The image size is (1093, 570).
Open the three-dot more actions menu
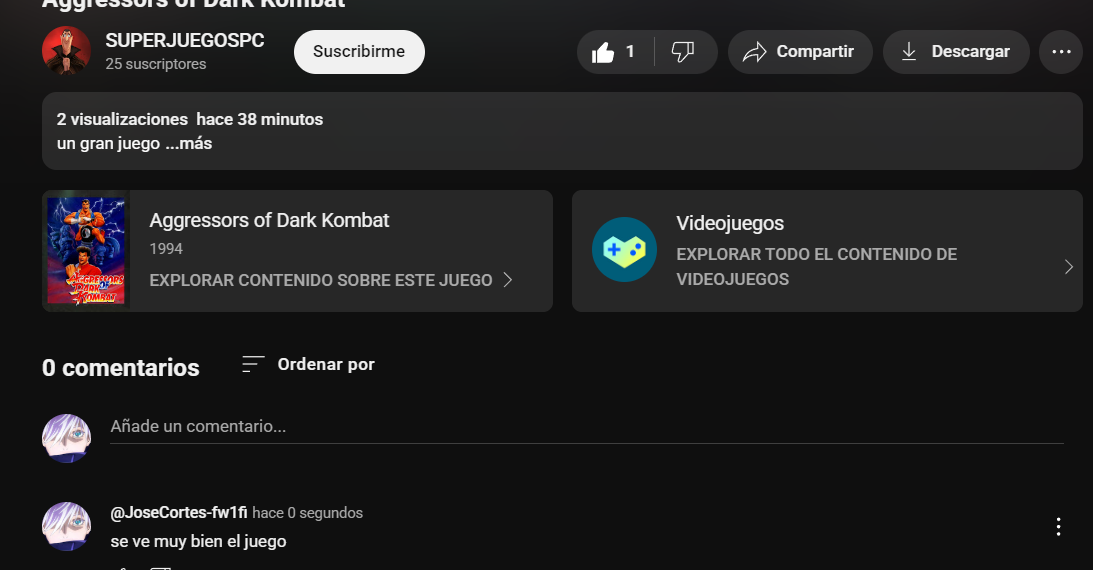(x=1061, y=52)
